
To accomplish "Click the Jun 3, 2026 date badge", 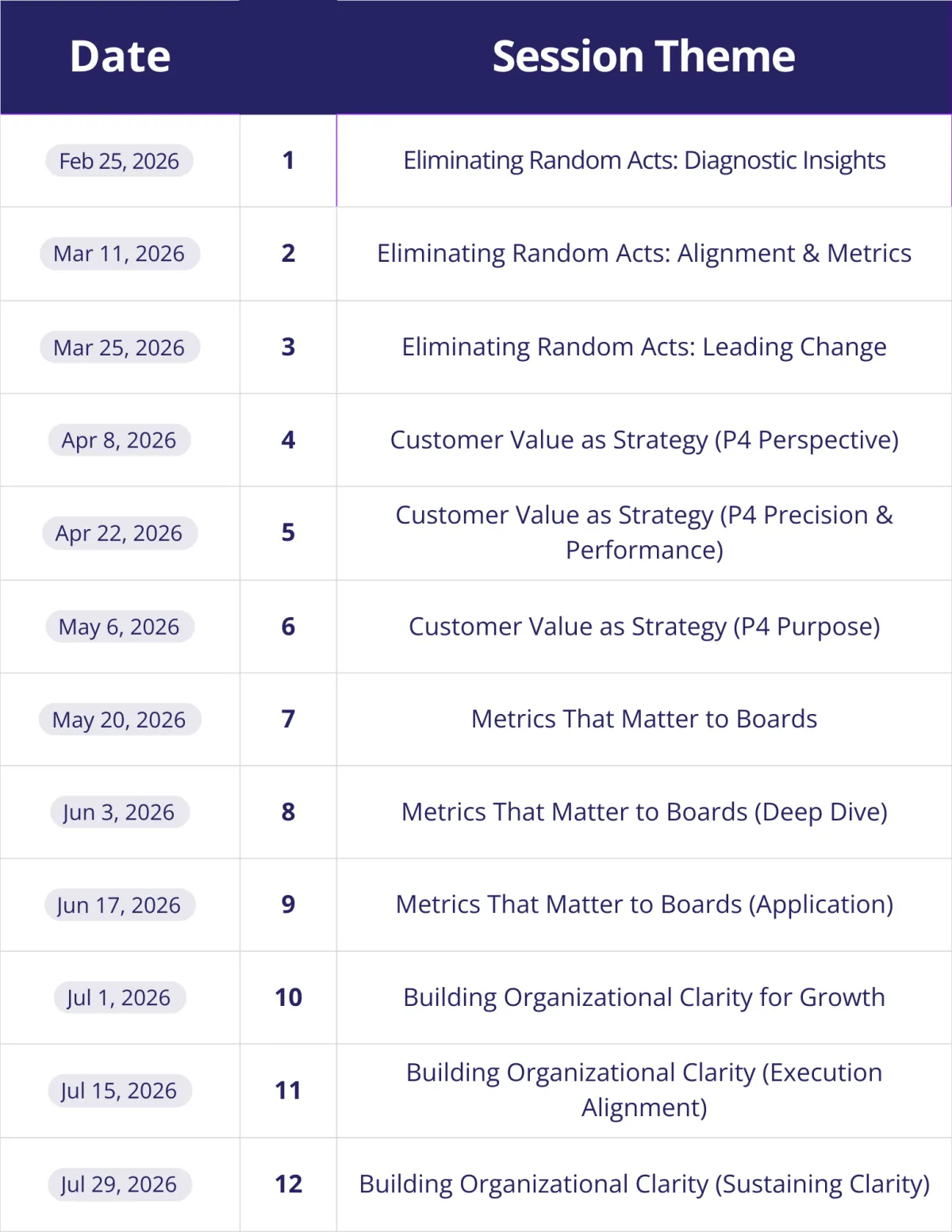I will click(x=119, y=812).
